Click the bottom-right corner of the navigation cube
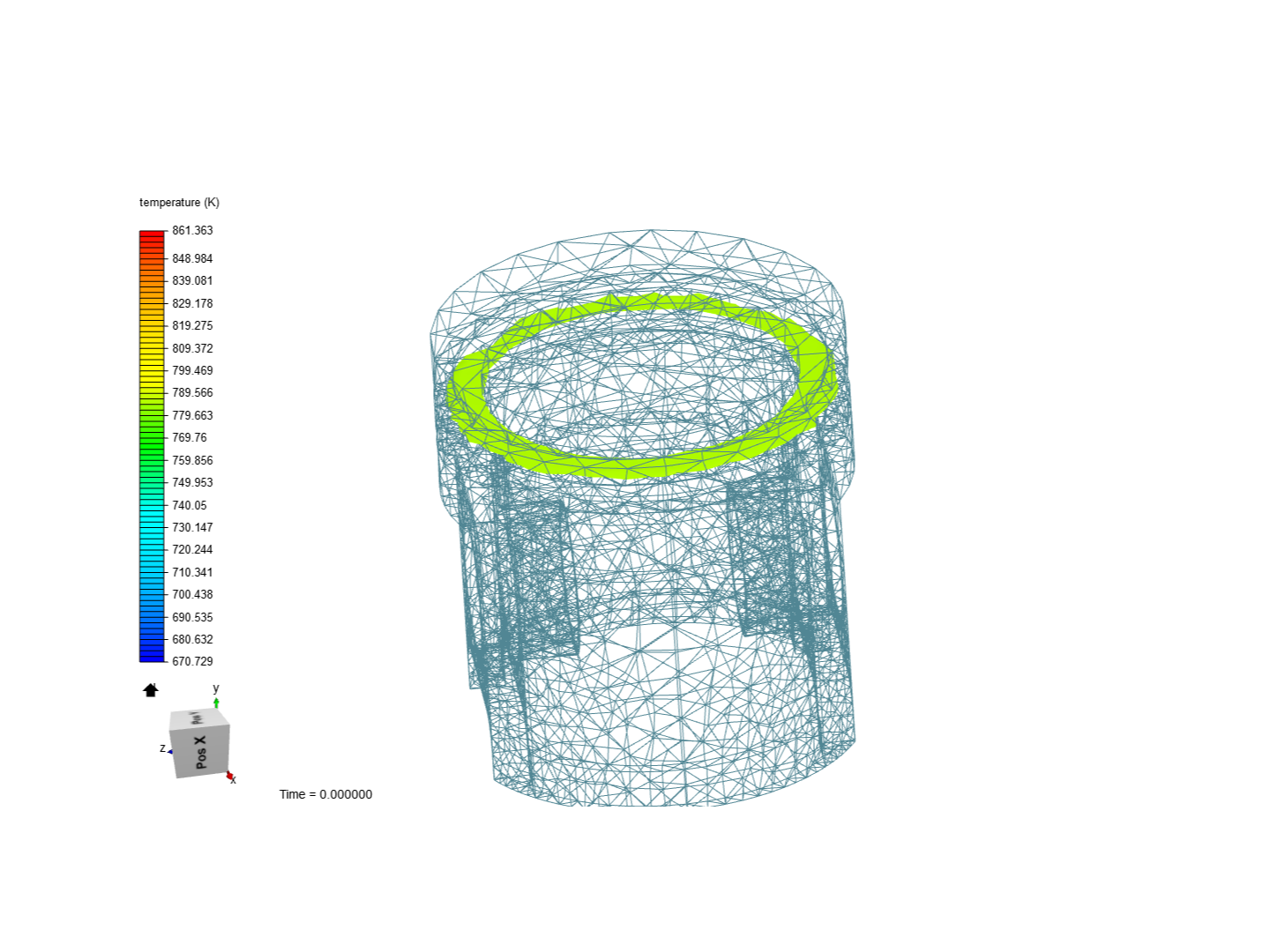This screenshot has height=952, width=1270. [228, 773]
